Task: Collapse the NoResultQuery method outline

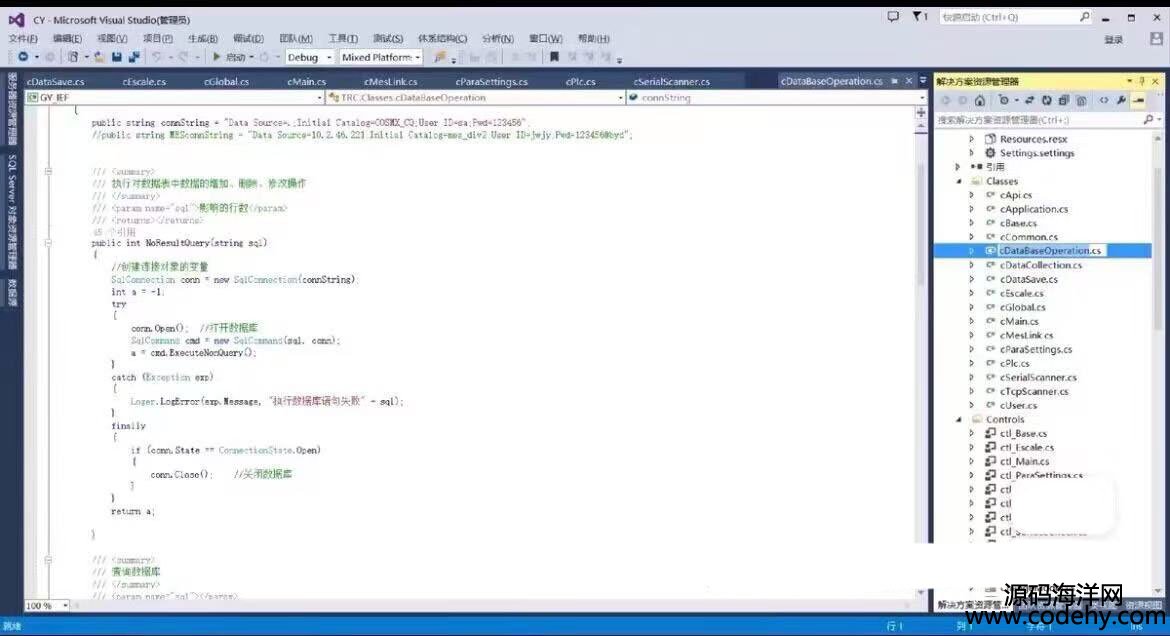Action: [49, 243]
